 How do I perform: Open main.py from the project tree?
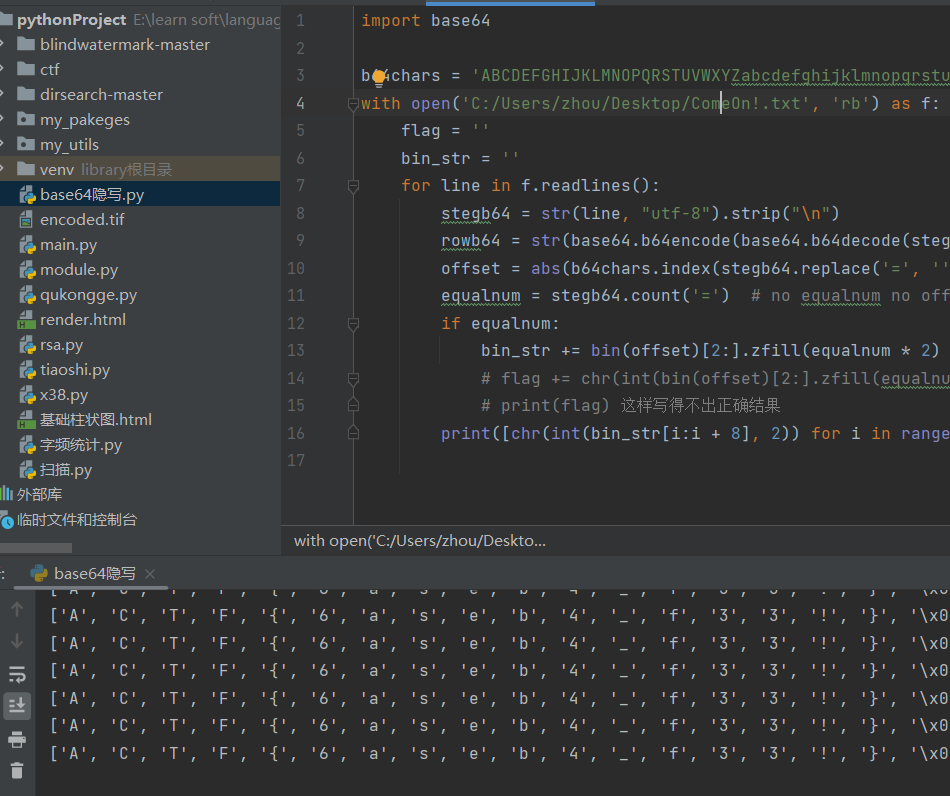click(x=68, y=245)
